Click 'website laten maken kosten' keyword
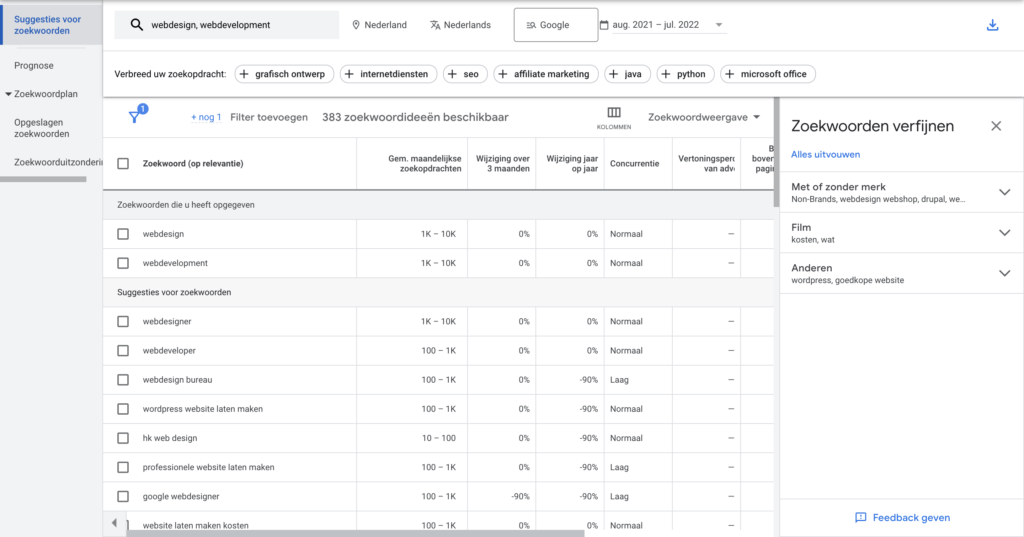Screen dimensions: 1024x537 [x=195, y=525]
